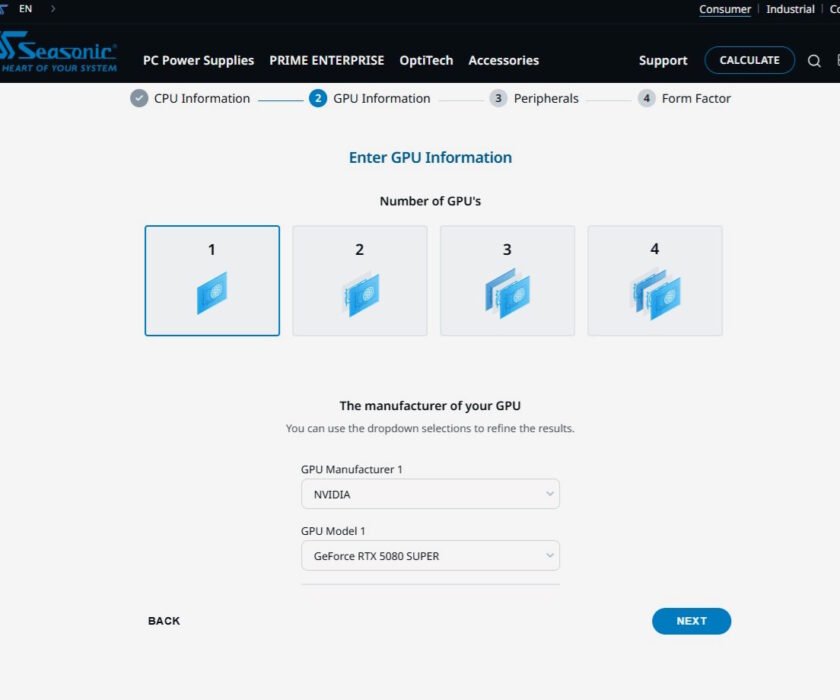The width and height of the screenshot is (840, 700).
Task: Open the search magnifier icon
Action: click(814, 61)
